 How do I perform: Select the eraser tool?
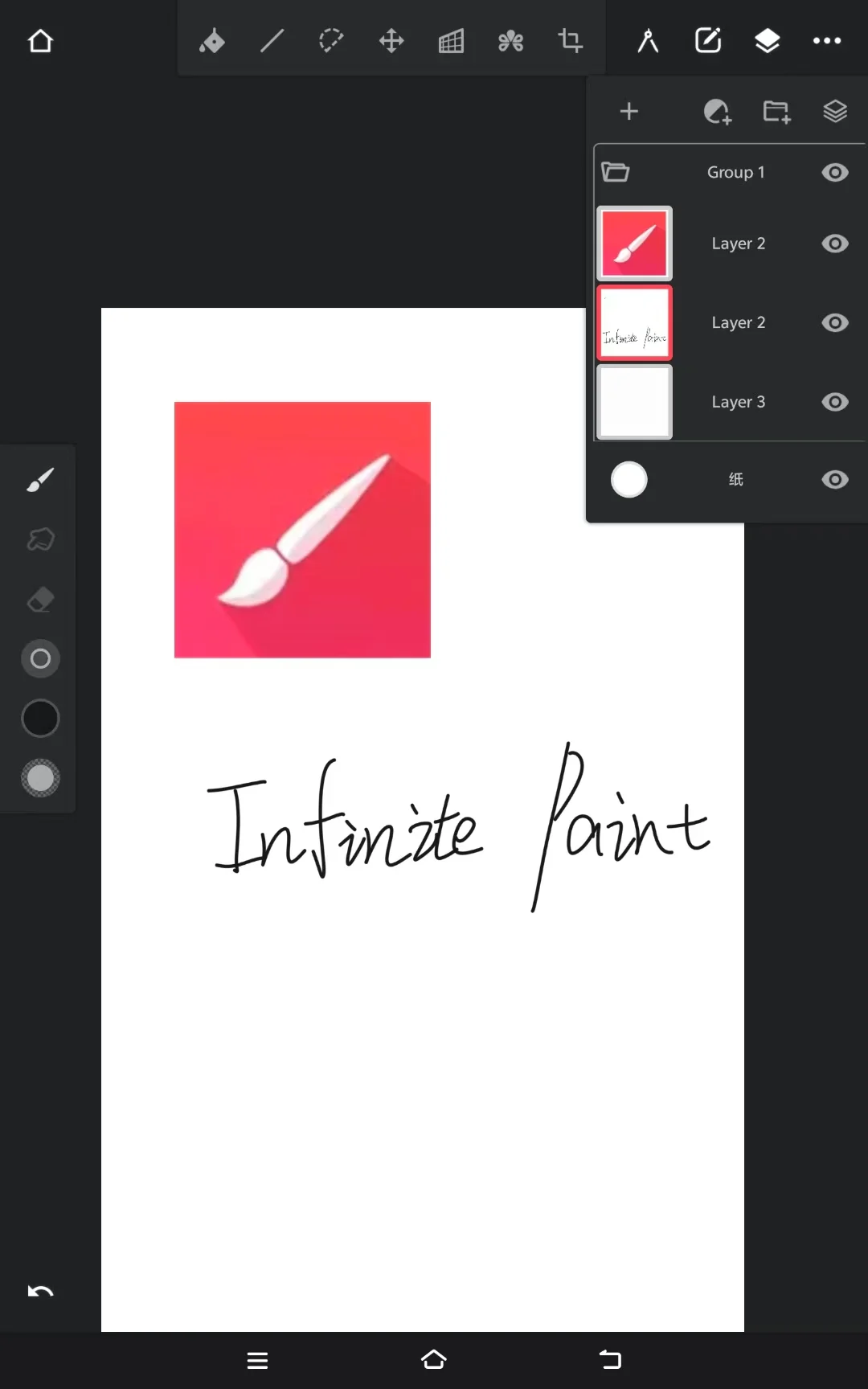tap(40, 599)
